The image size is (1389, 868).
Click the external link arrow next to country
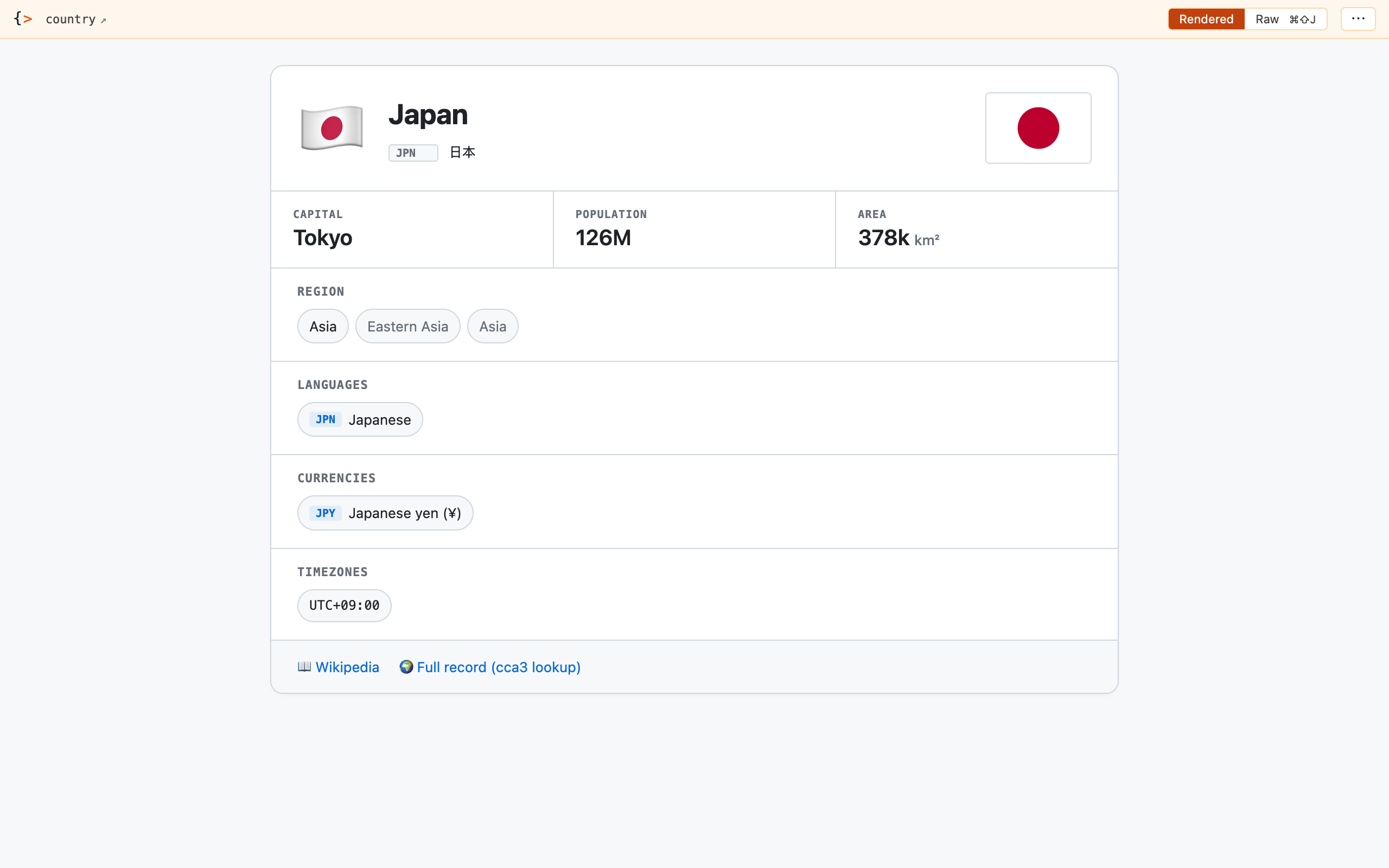point(104,20)
